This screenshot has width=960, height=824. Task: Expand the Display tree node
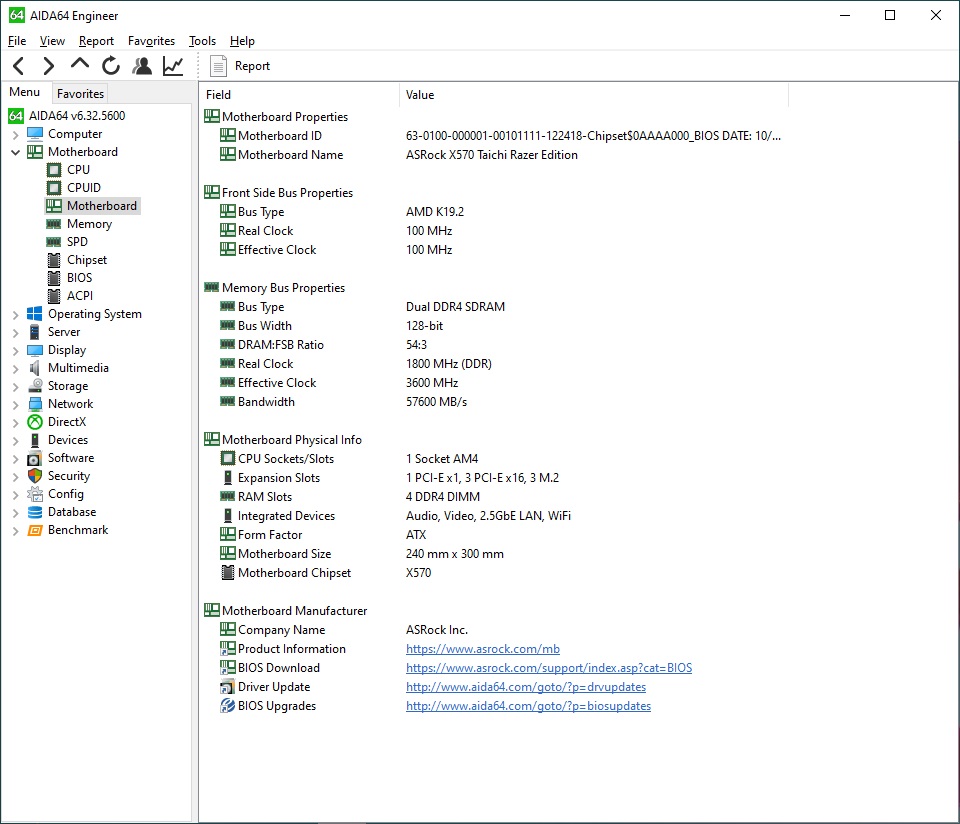tap(15, 351)
